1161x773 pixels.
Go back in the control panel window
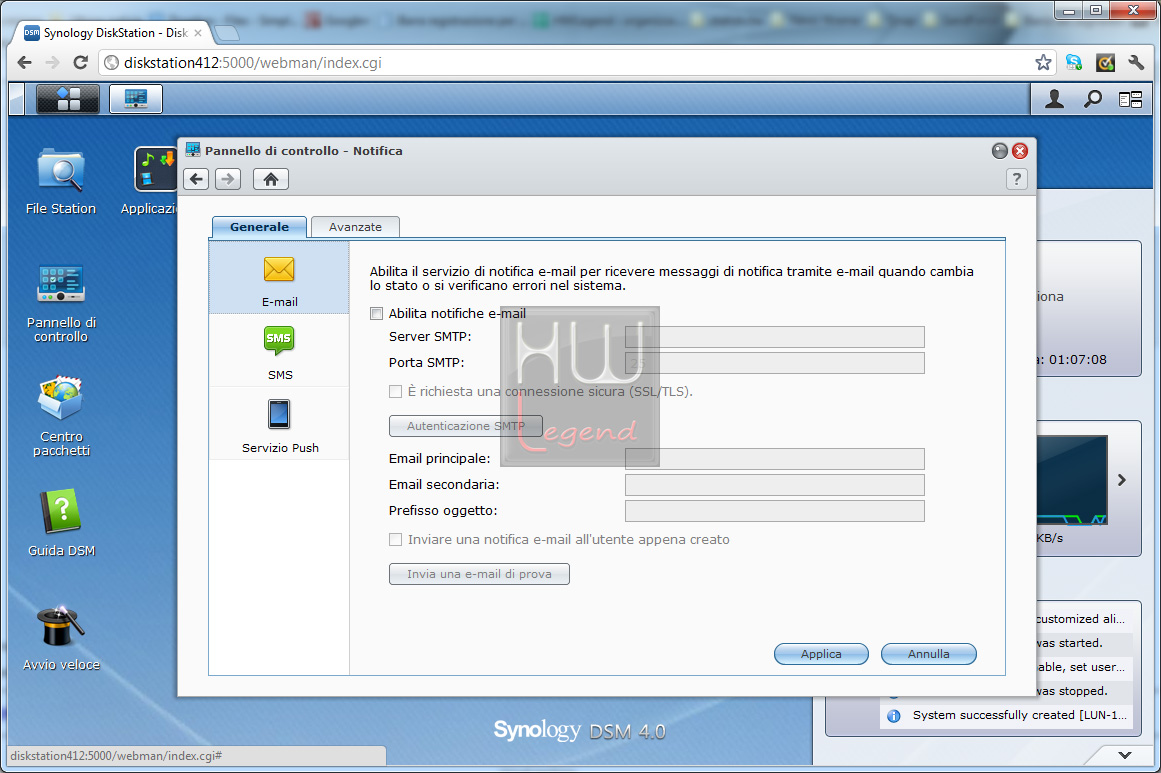pos(196,179)
